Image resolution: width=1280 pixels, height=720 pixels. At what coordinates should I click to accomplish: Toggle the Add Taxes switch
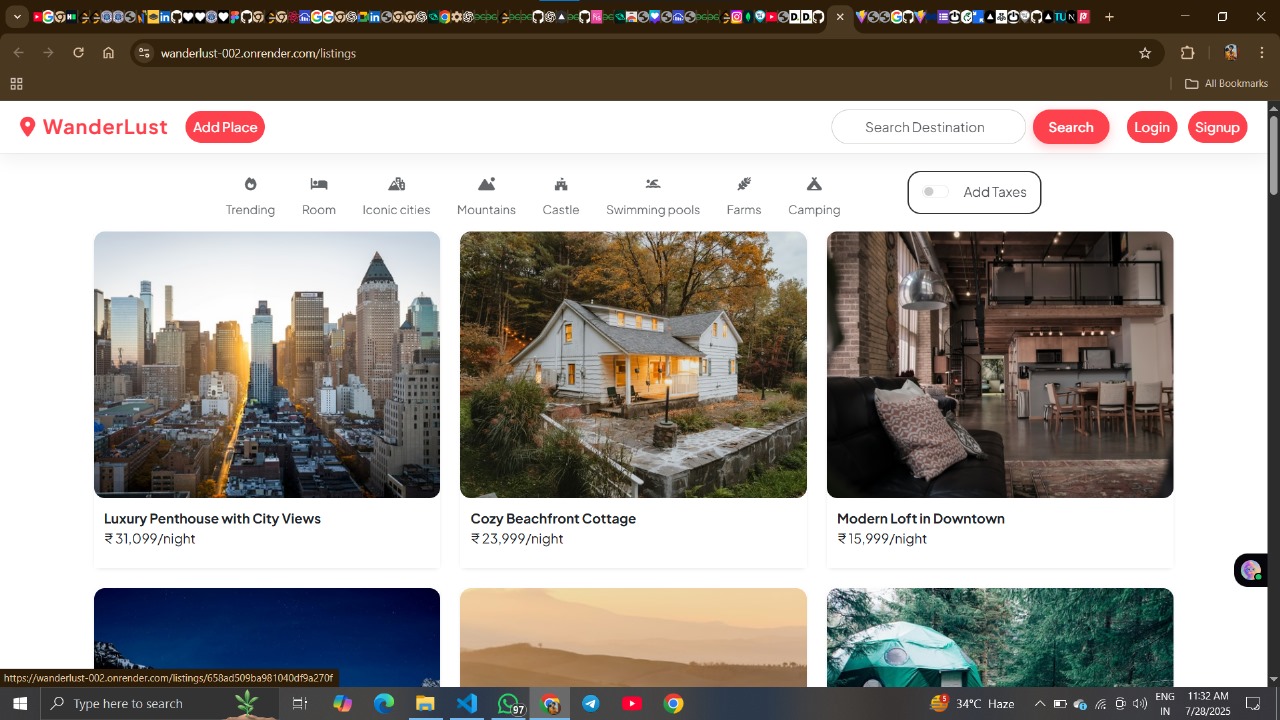tap(935, 192)
